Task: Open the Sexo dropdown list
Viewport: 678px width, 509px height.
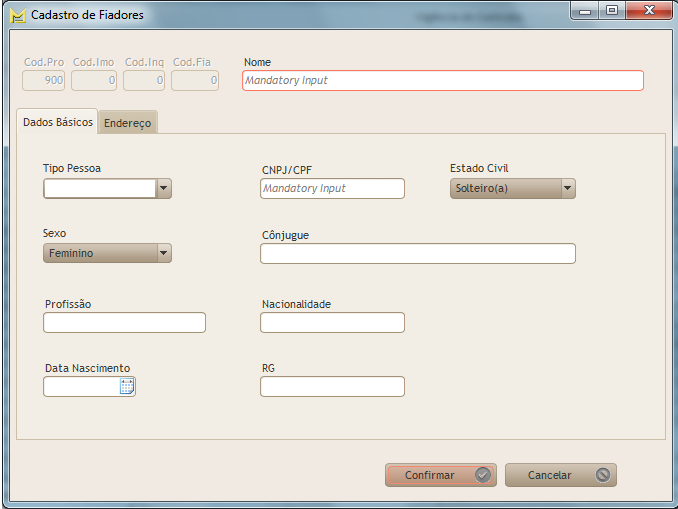Action: pyautogui.click(x=164, y=254)
